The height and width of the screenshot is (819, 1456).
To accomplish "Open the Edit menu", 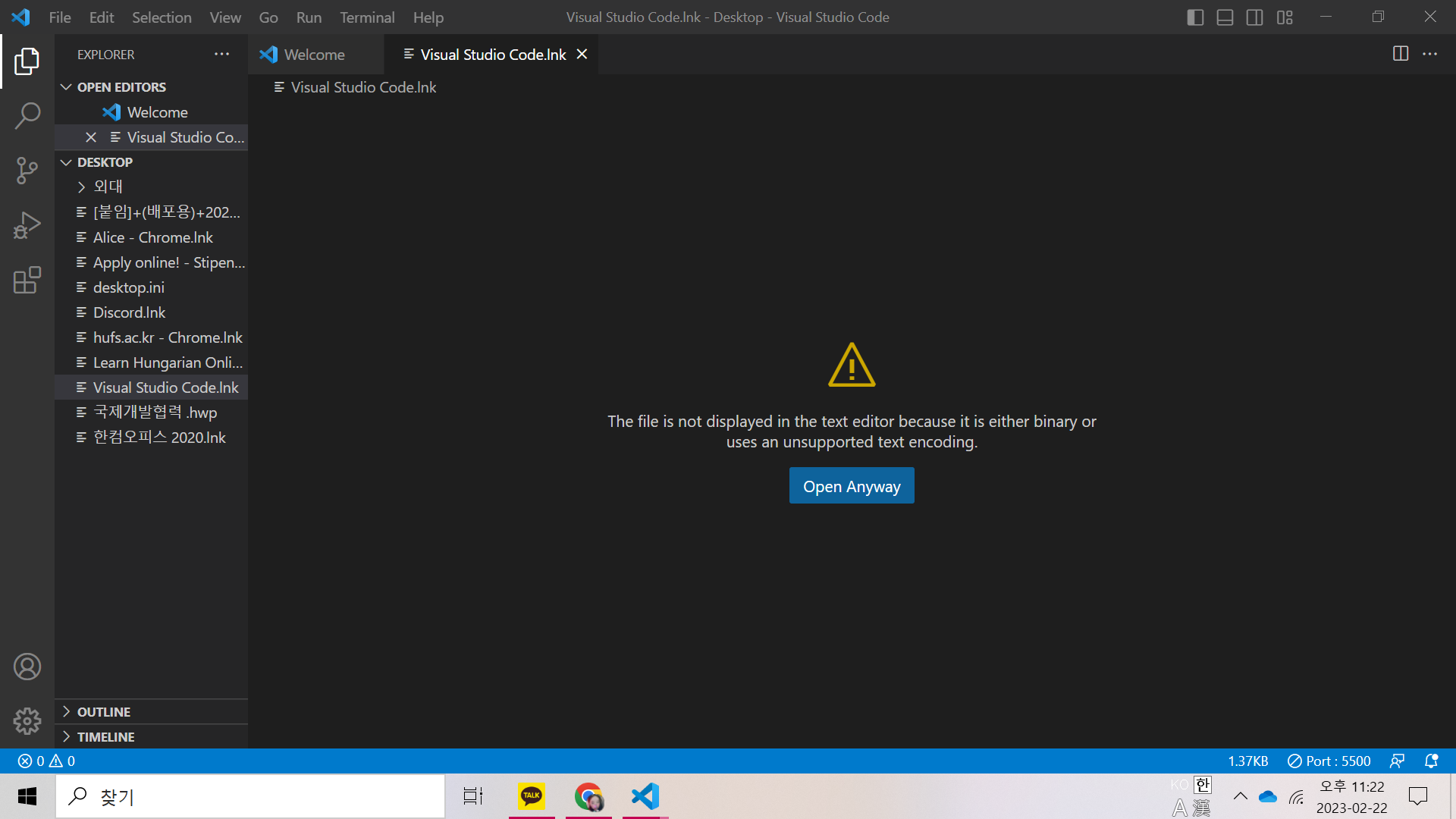I will coord(102,17).
